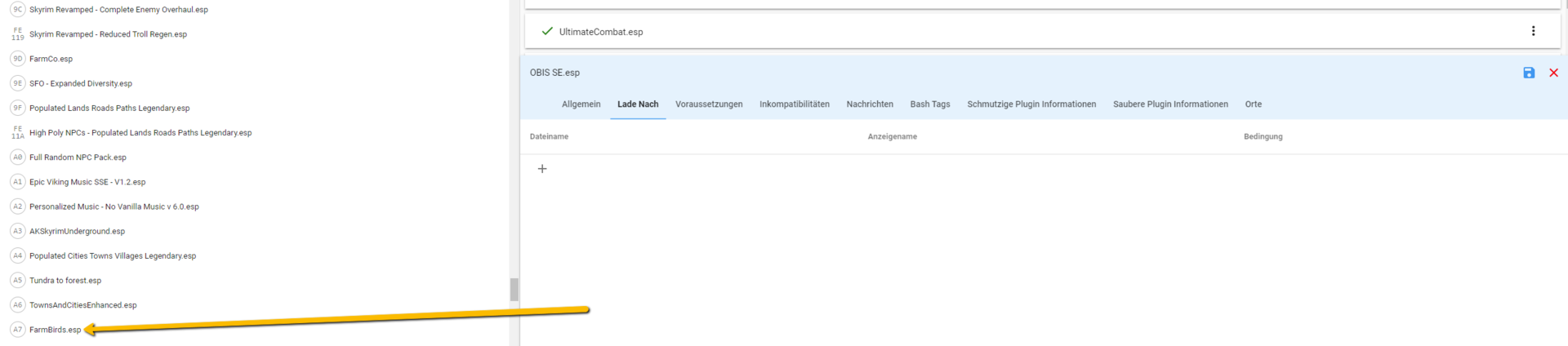Click the A0 badge for Full Random NPC Pack

click(x=18, y=157)
